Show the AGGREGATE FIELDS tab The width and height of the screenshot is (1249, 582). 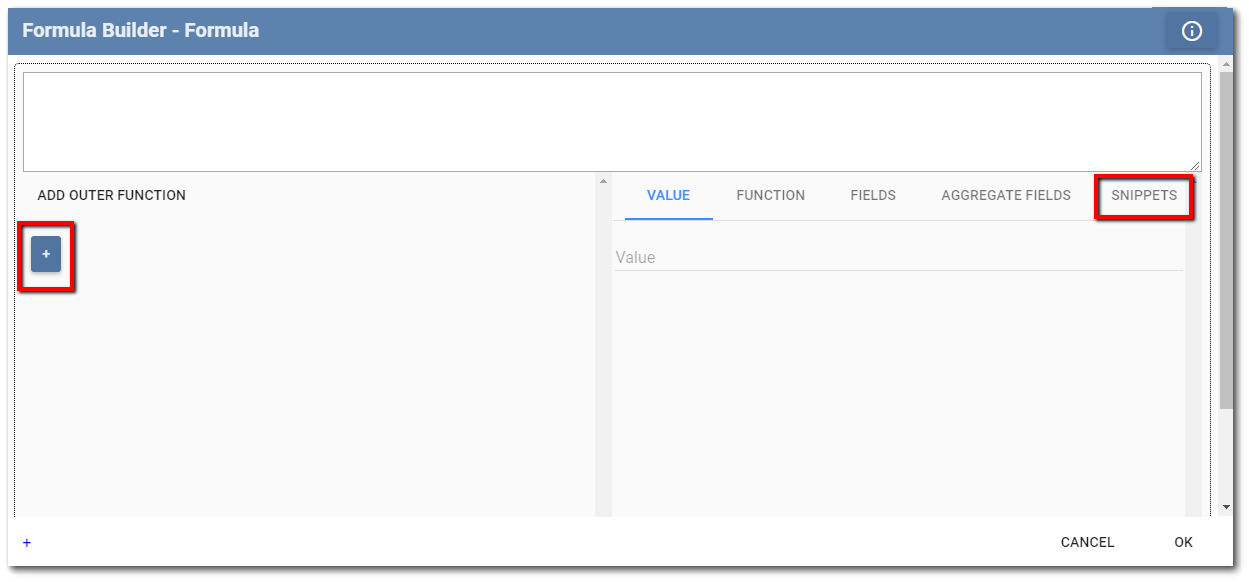[1005, 195]
